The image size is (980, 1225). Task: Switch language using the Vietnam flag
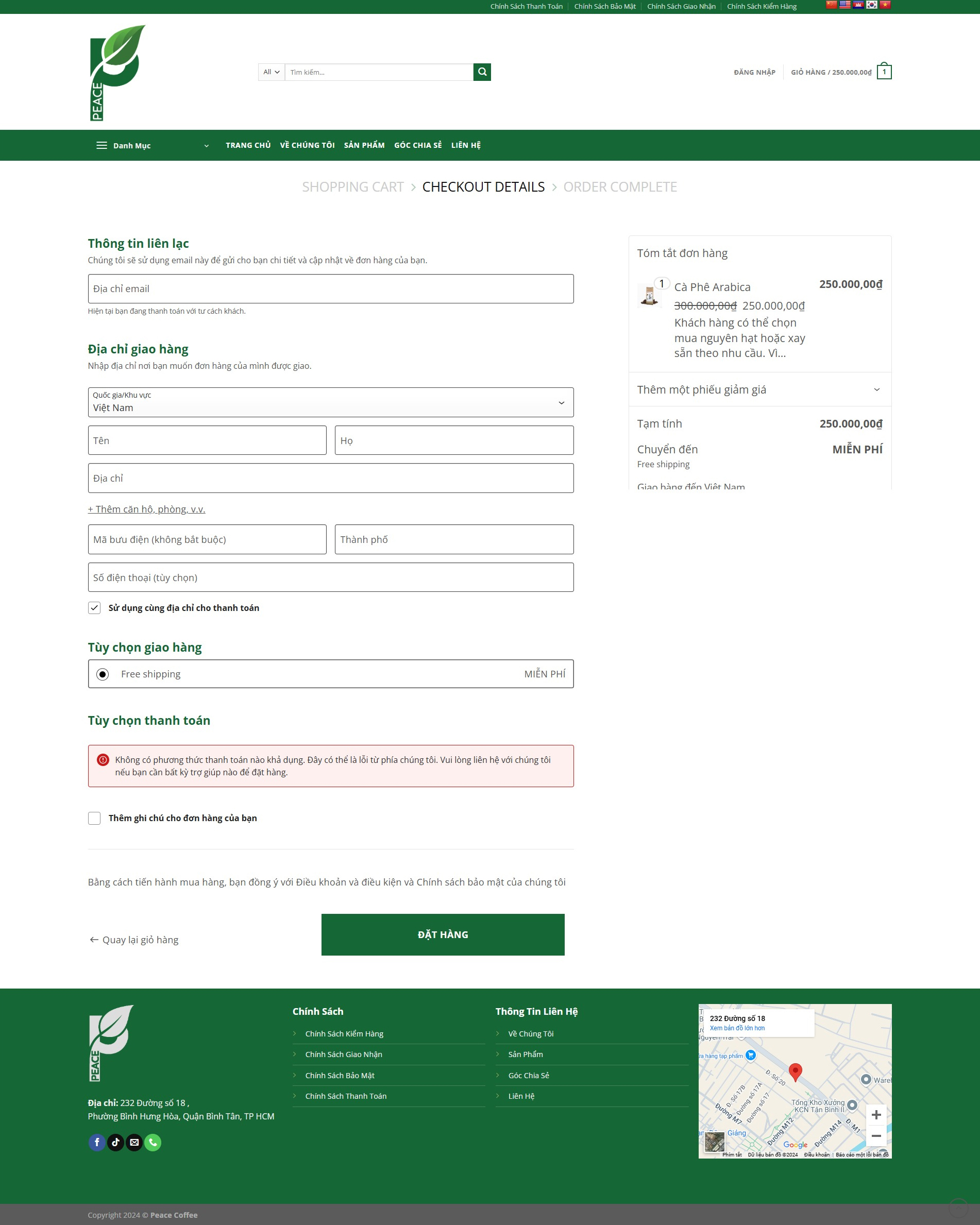(885, 5)
